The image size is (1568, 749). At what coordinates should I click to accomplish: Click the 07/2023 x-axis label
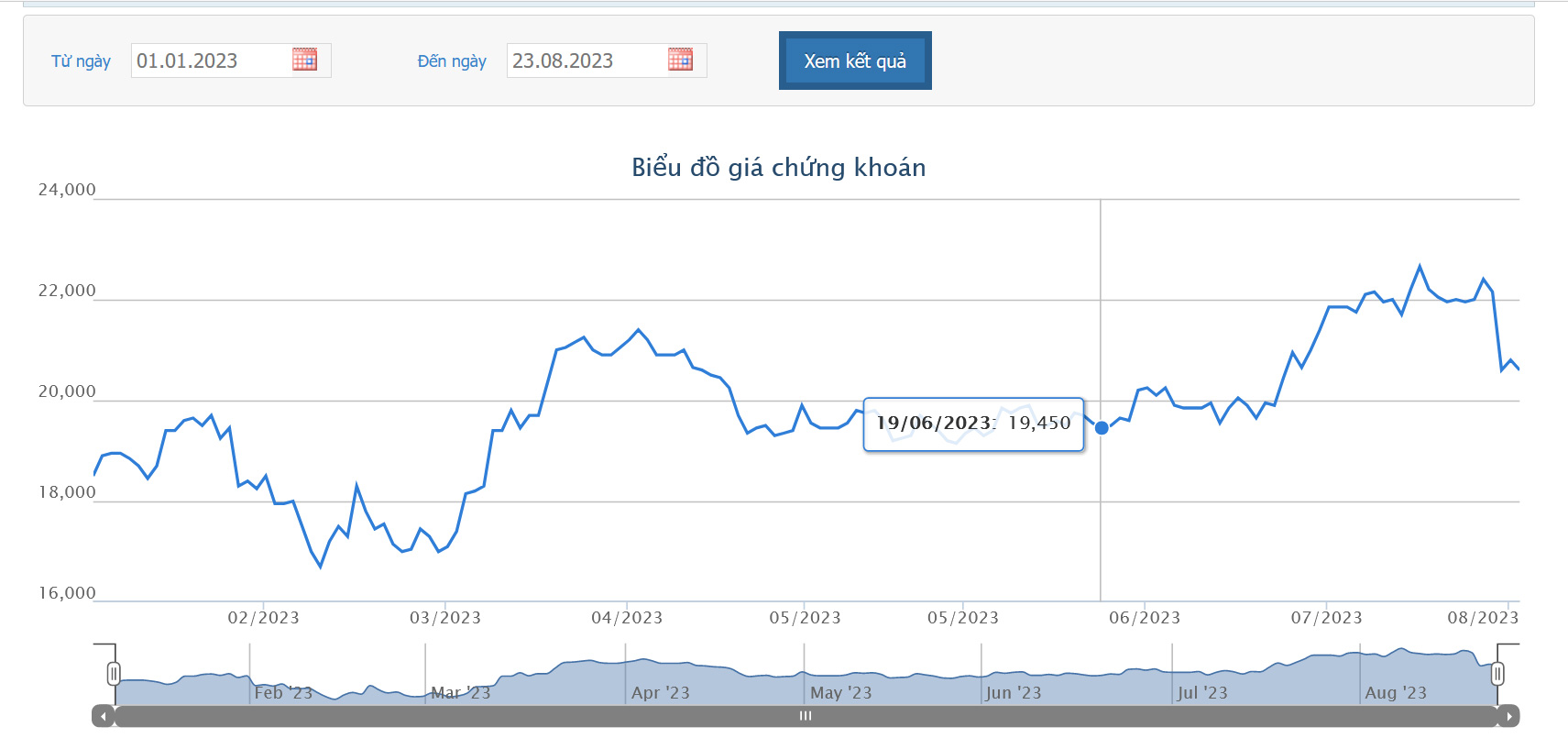click(1327, 618)
